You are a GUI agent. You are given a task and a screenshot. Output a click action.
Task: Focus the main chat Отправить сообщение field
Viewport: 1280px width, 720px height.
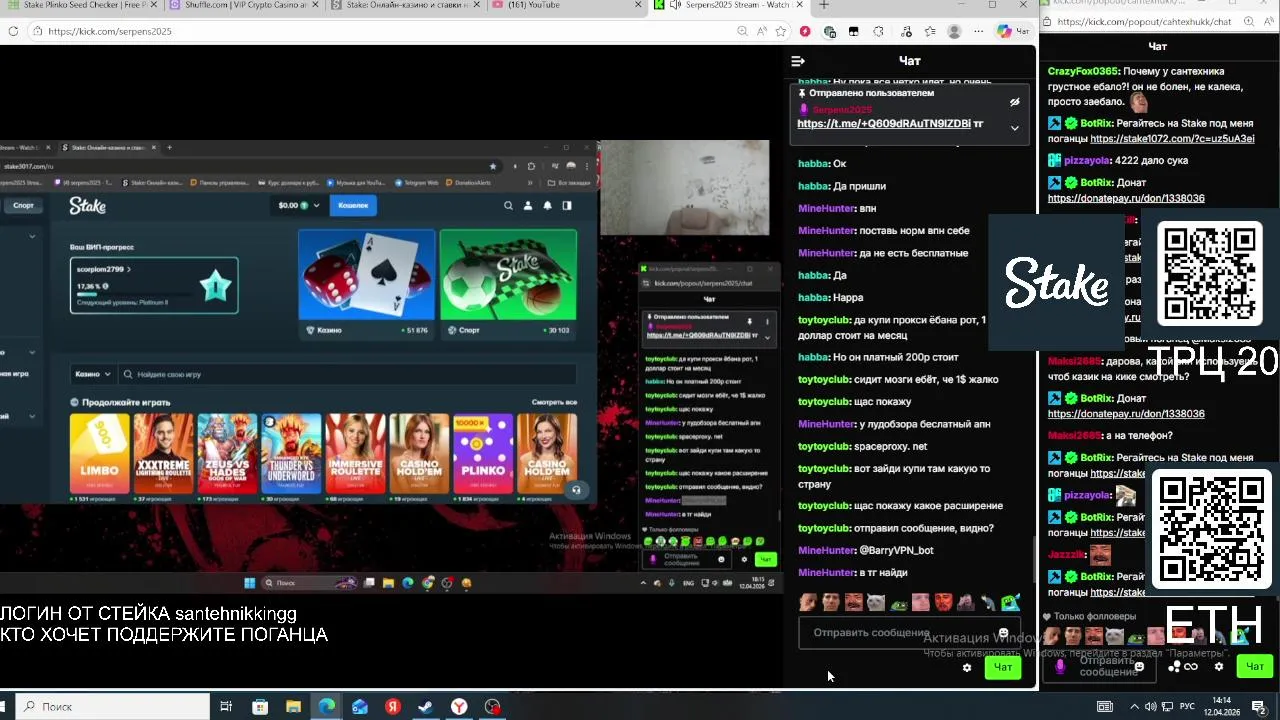908,633
